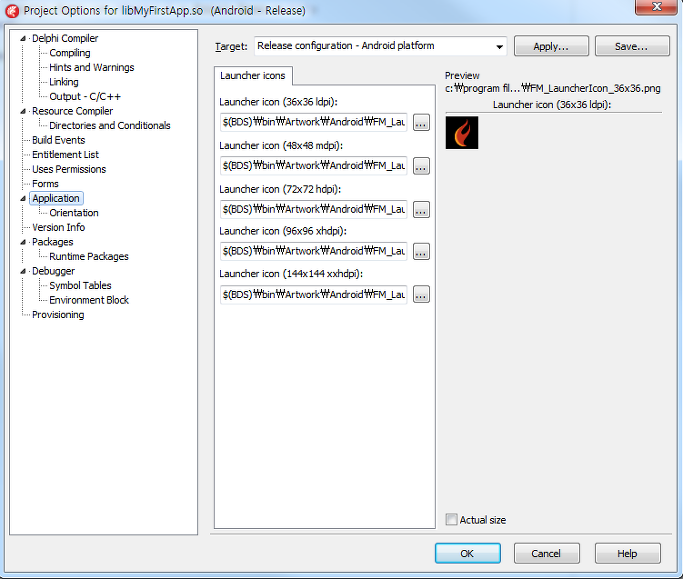Collapse the Delphi Compiler tree node
The image size is (683, 579).
pyautogui.click(x=23, y=39)
